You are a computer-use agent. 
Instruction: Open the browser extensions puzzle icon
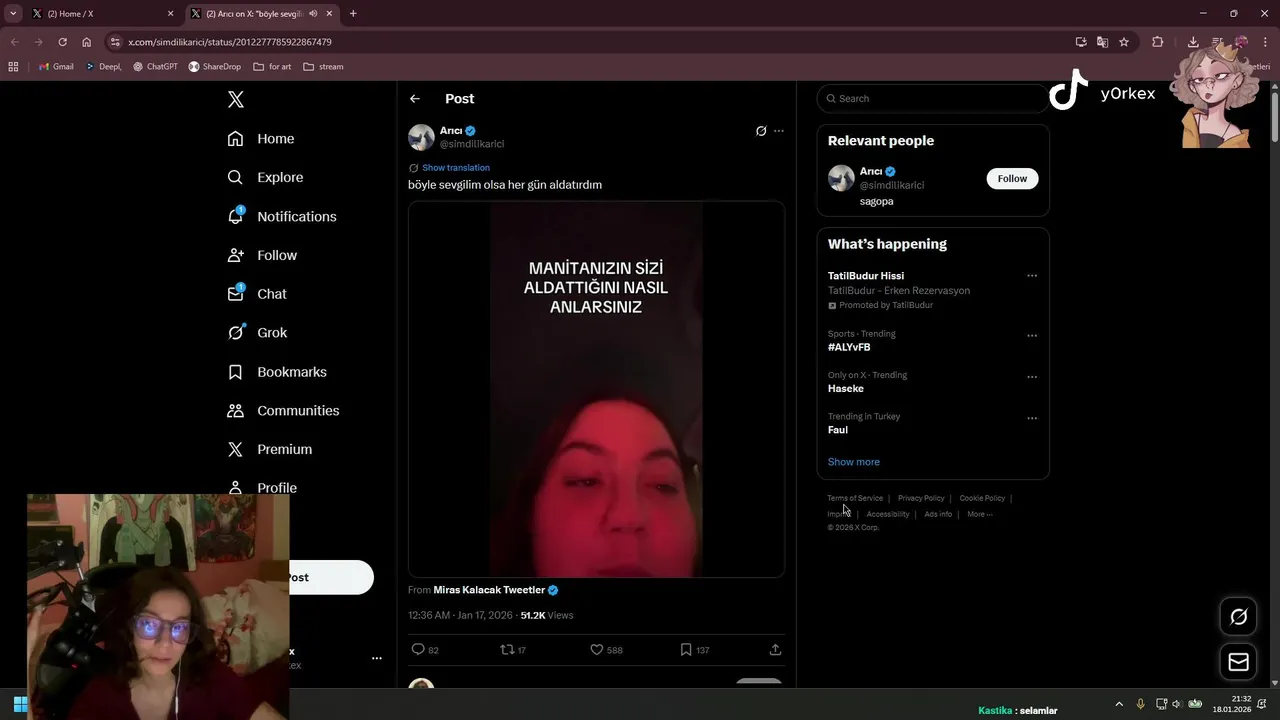click(1158, 42)
